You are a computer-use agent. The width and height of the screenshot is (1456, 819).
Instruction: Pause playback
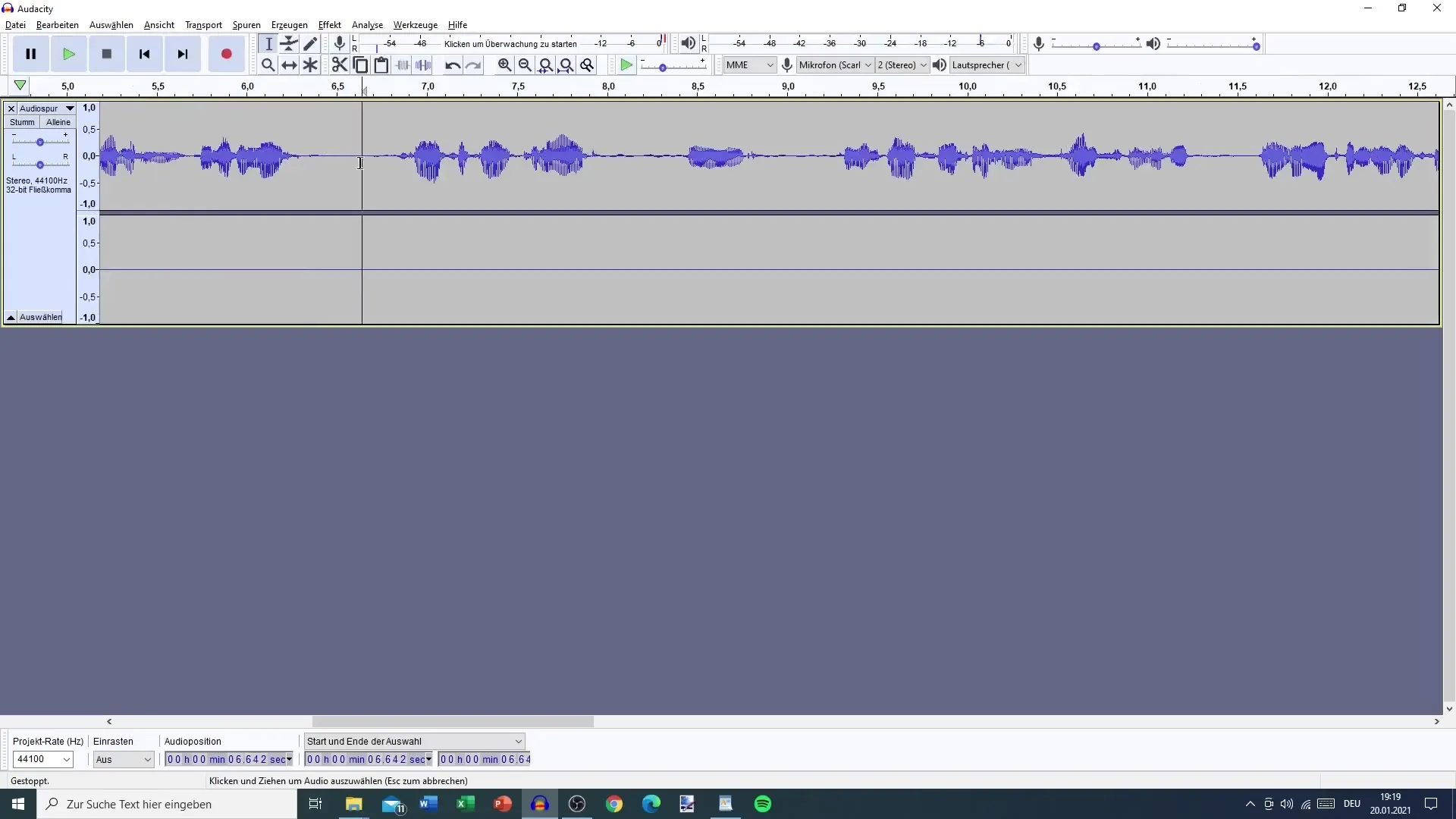pyautogui.click(x=31, y=54)
